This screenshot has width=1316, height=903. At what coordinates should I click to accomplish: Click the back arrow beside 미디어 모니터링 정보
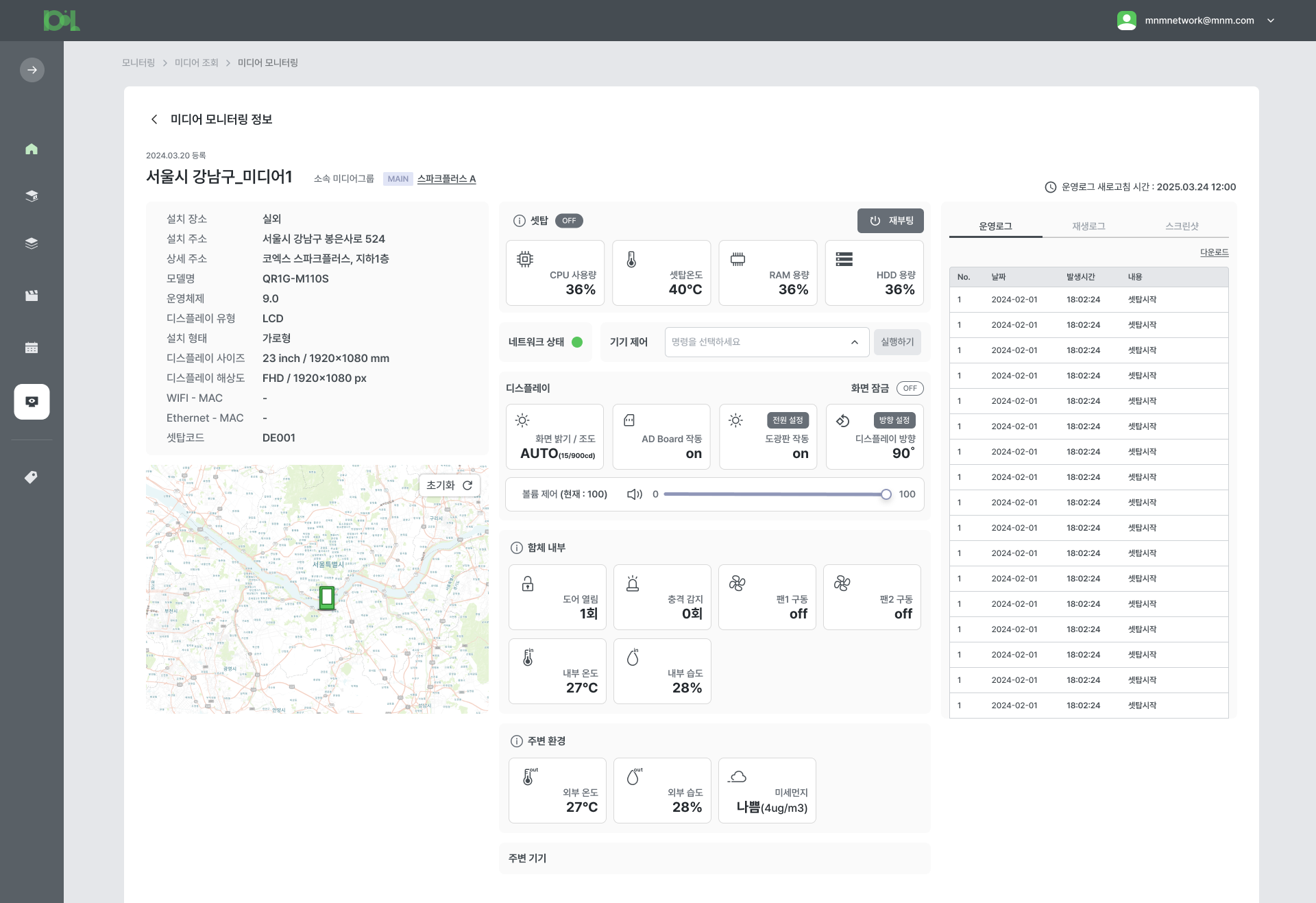(154, 119)
